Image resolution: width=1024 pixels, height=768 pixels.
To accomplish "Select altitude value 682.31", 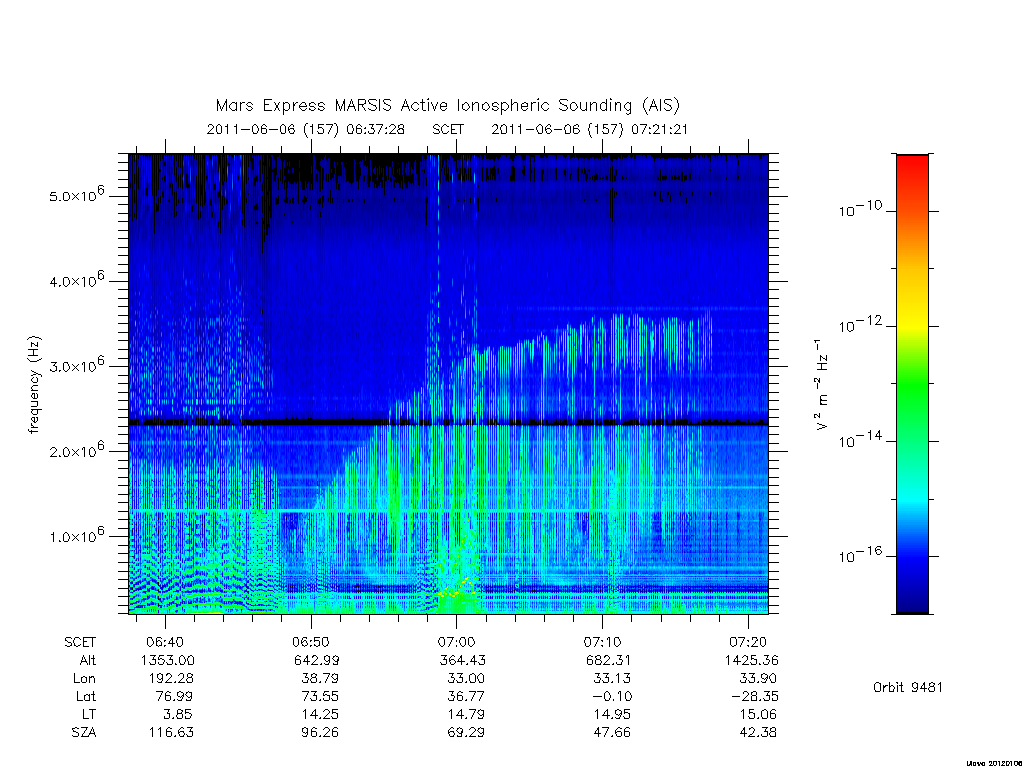I will point(608,660).
